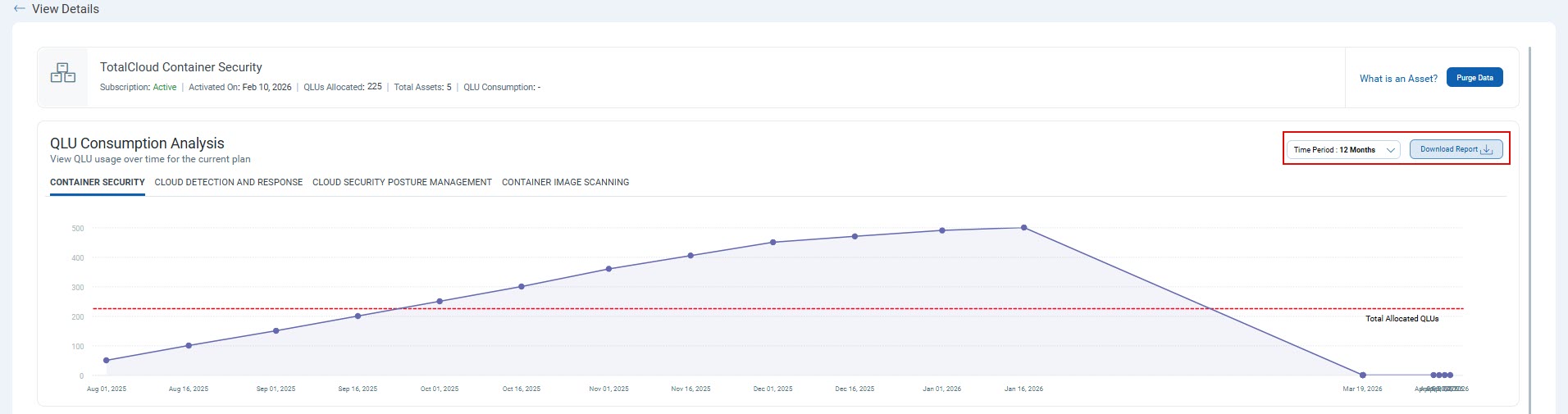Click the container boxes icon beside TotalCloud
Viewport: 1568px width, 414px height.
click(x=63, y=73)
